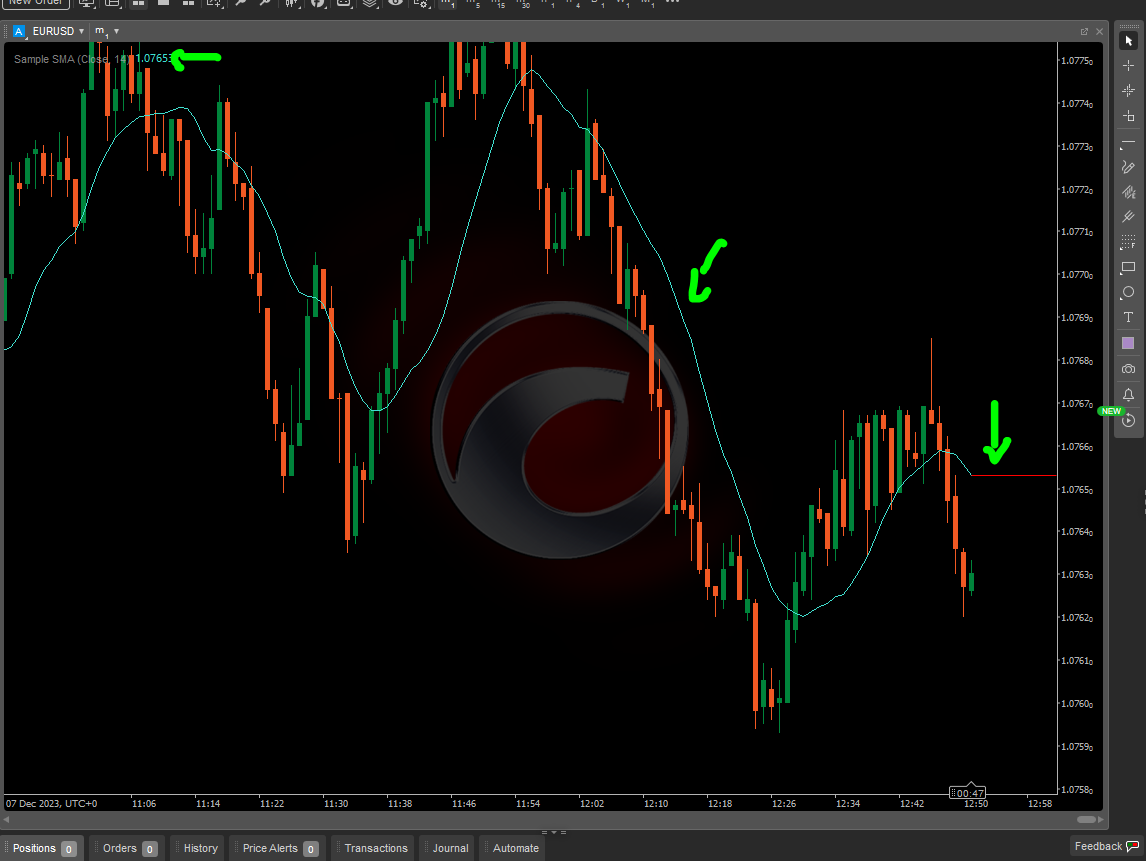
Task: Click the 00:47 candle countdown marker
Action: (969, 793)
